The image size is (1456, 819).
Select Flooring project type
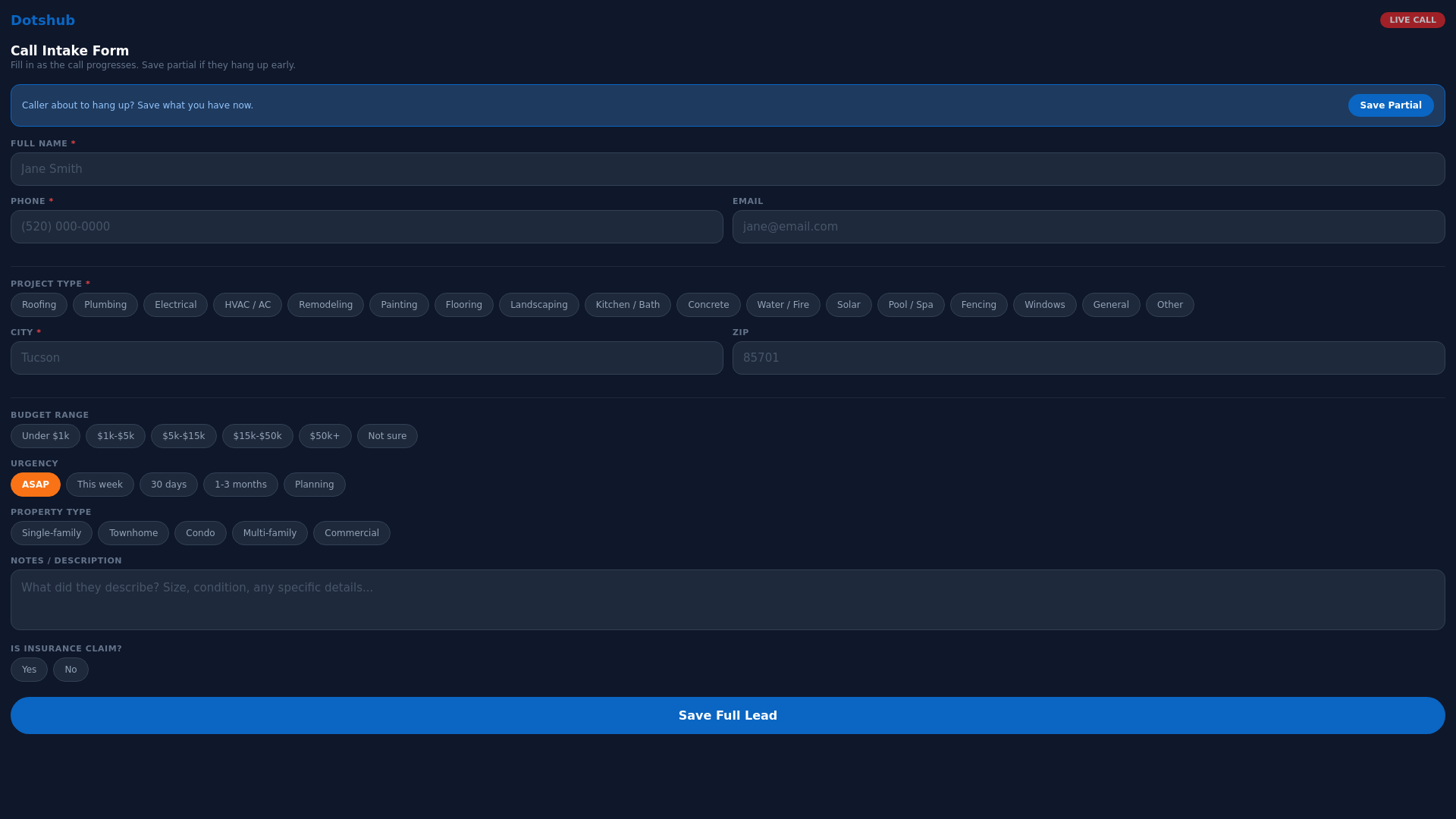pyautogui.click(x=463, y=305)
